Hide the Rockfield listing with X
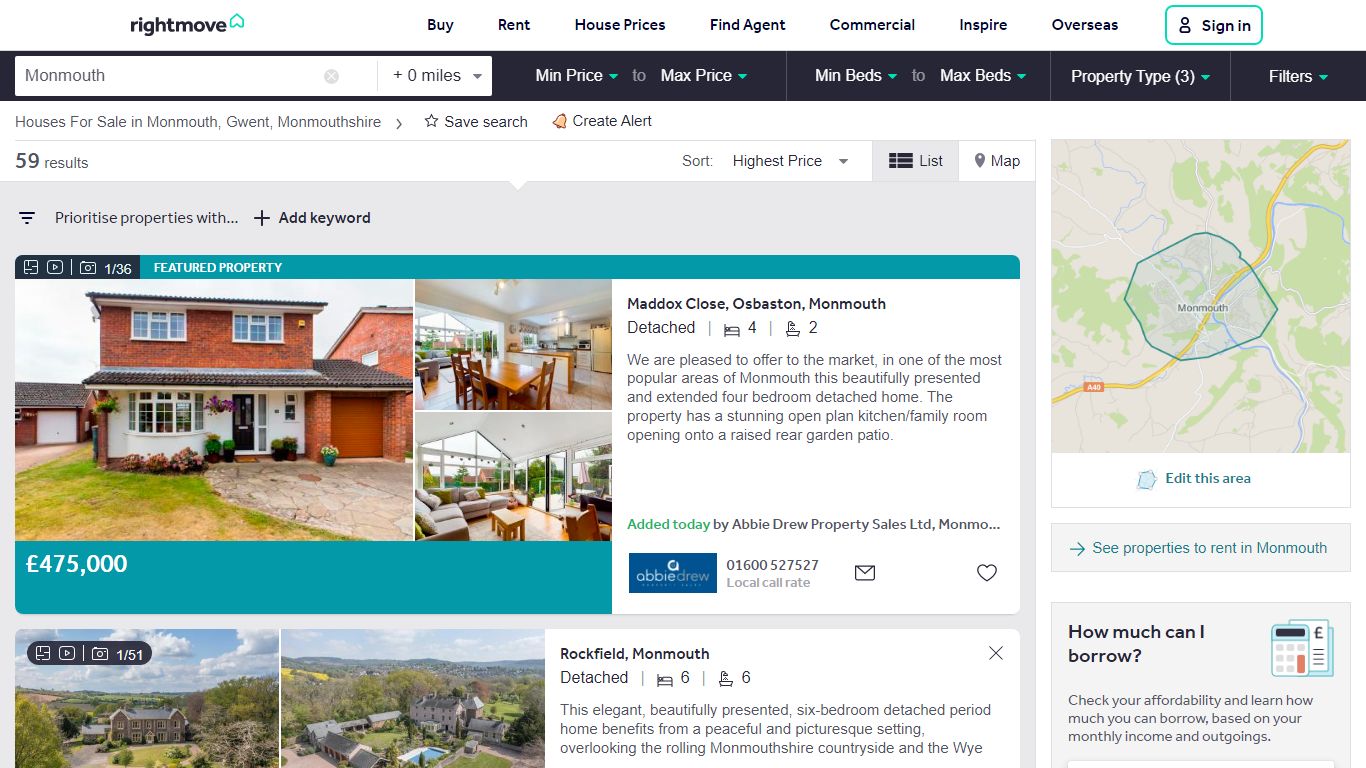The image size is (1366, 768). tap(996, 653)
